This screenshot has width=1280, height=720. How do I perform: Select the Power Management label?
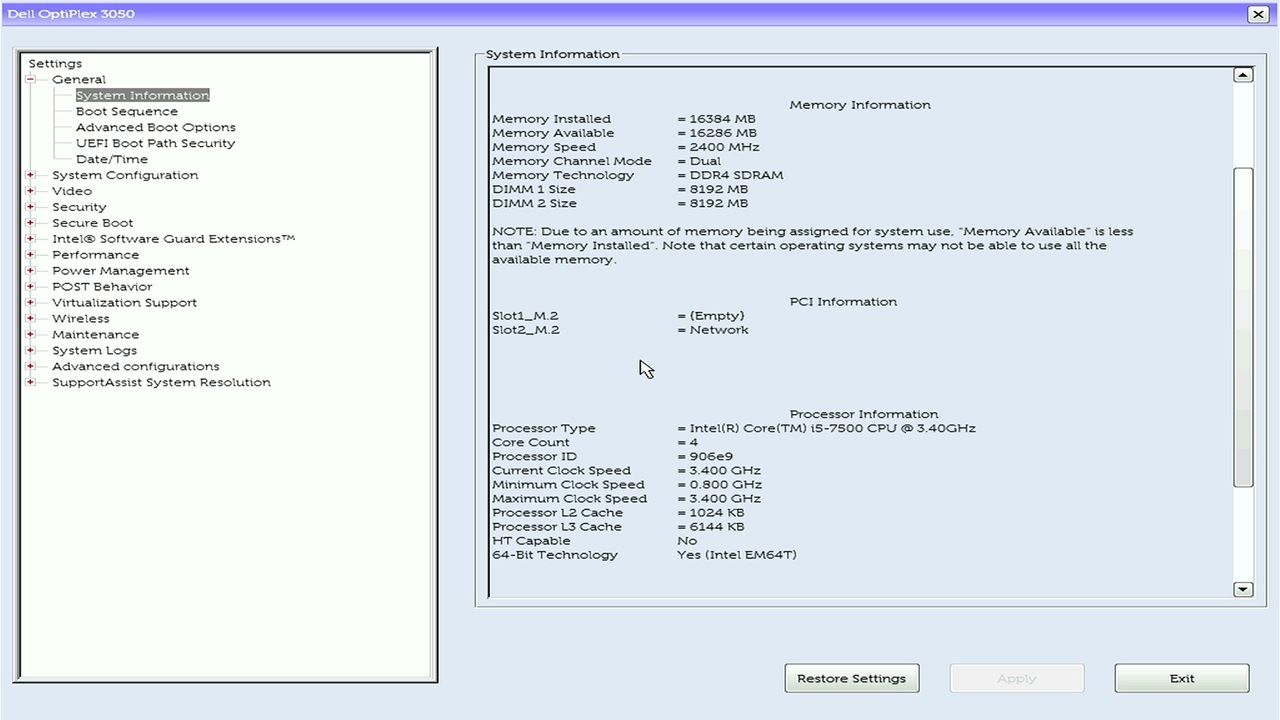tap(121, 271)
